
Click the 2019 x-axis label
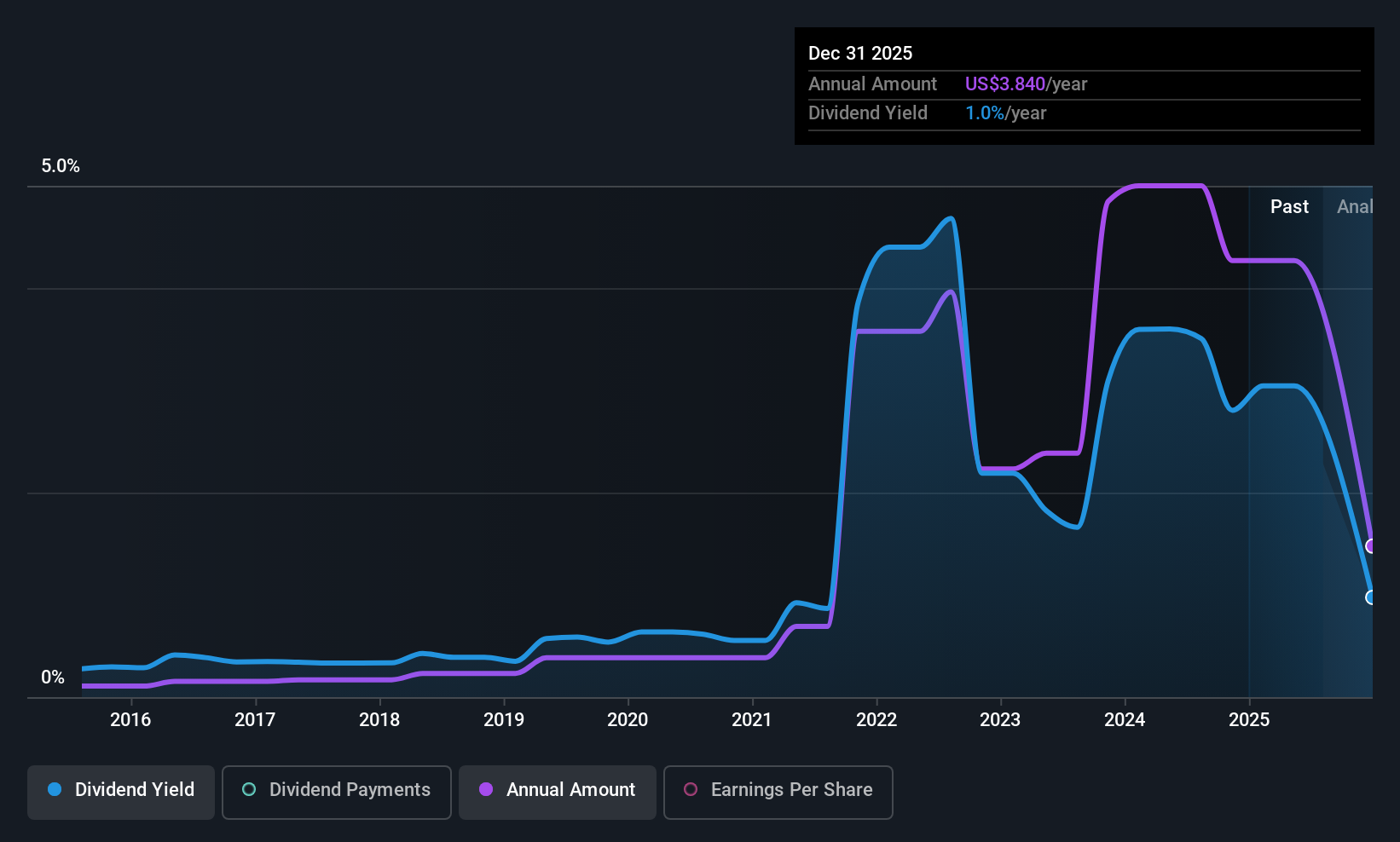[504, 720]
